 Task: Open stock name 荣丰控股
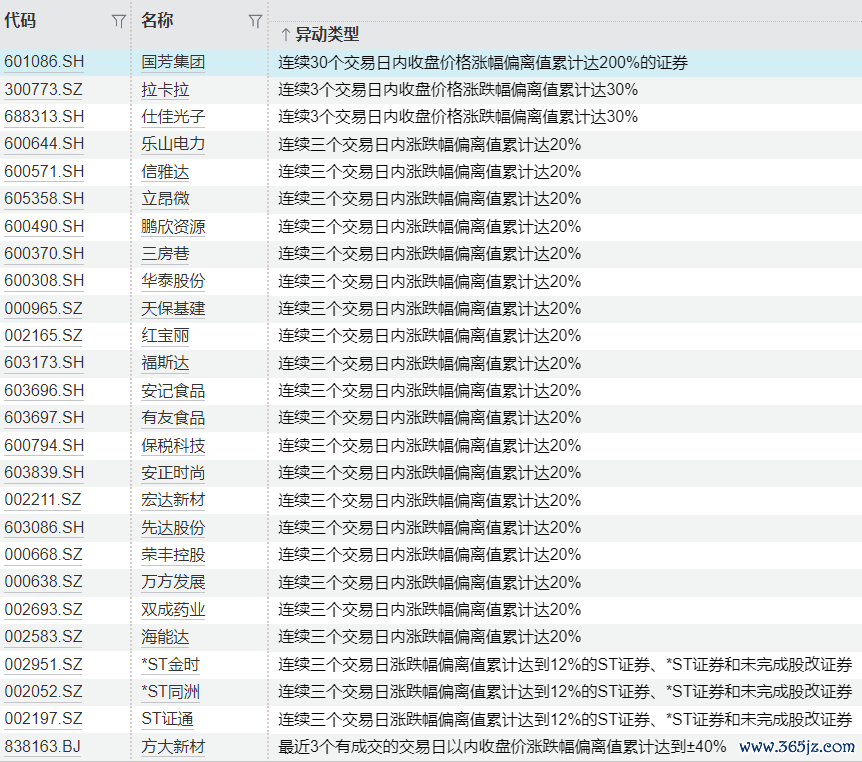173,554
